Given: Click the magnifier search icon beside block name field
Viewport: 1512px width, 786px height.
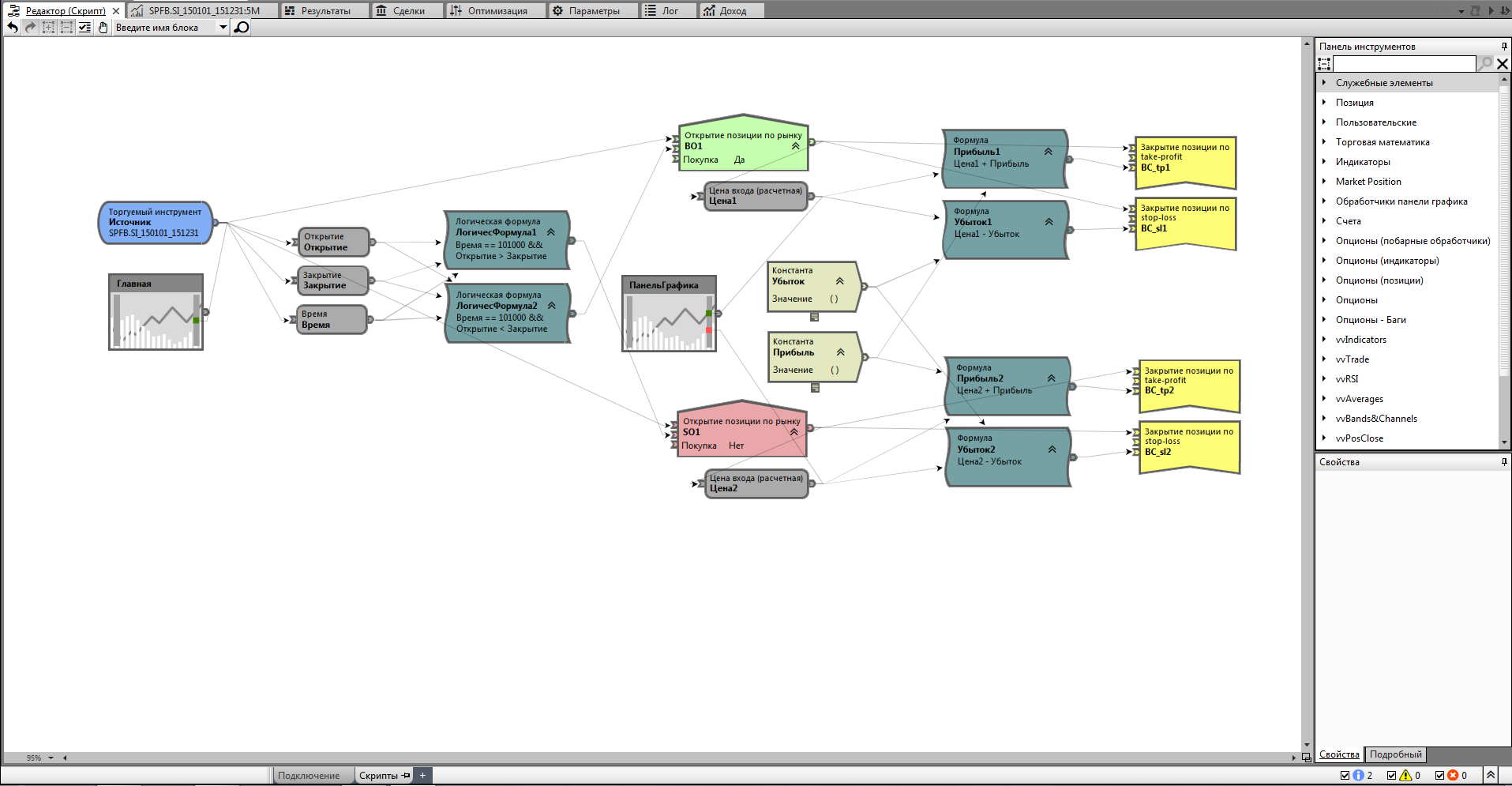Looking at the screenshot, I should (x=242, y=28).
